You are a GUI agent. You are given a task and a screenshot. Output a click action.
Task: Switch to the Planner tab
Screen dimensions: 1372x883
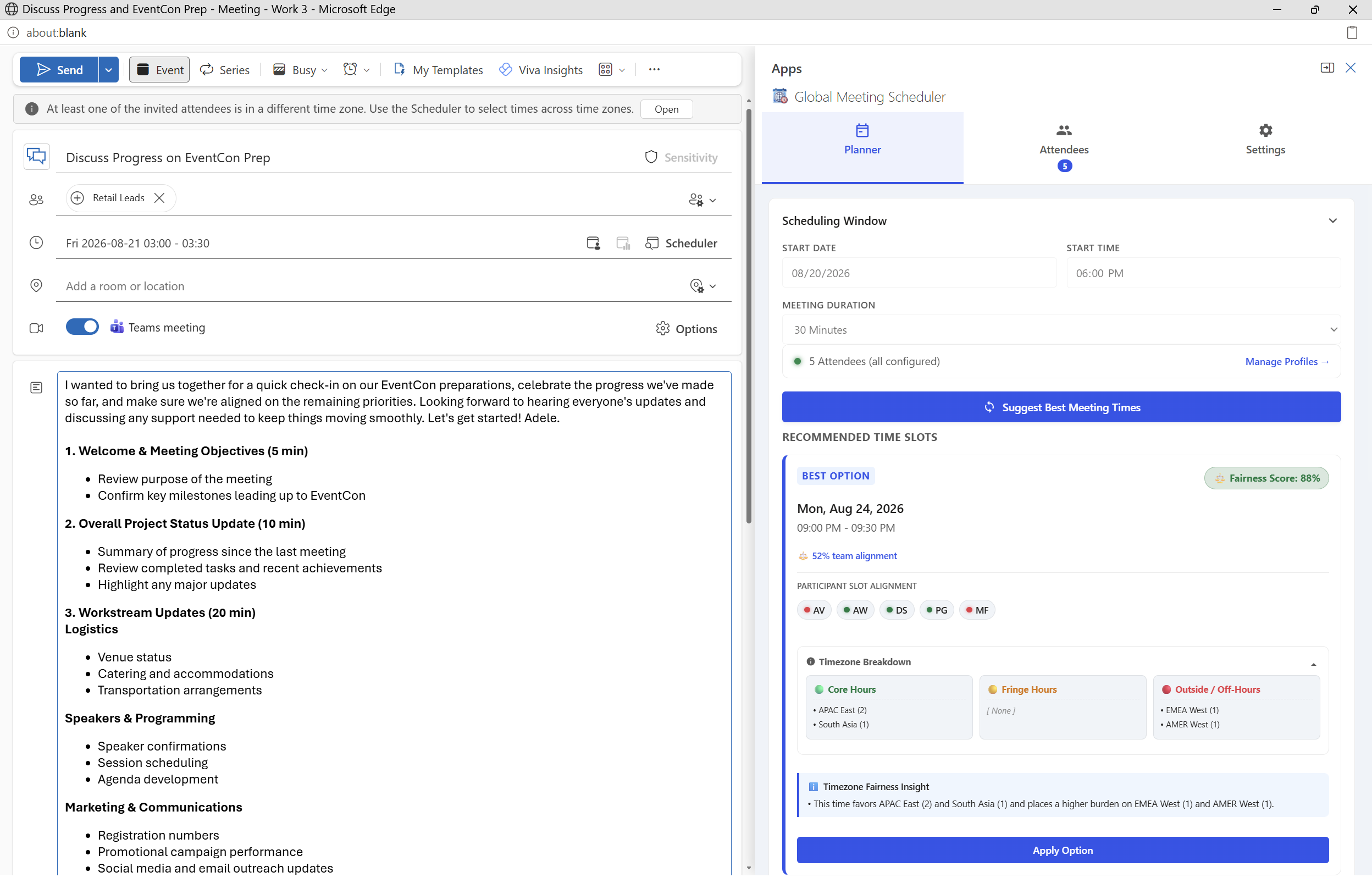tap(862, 147)
